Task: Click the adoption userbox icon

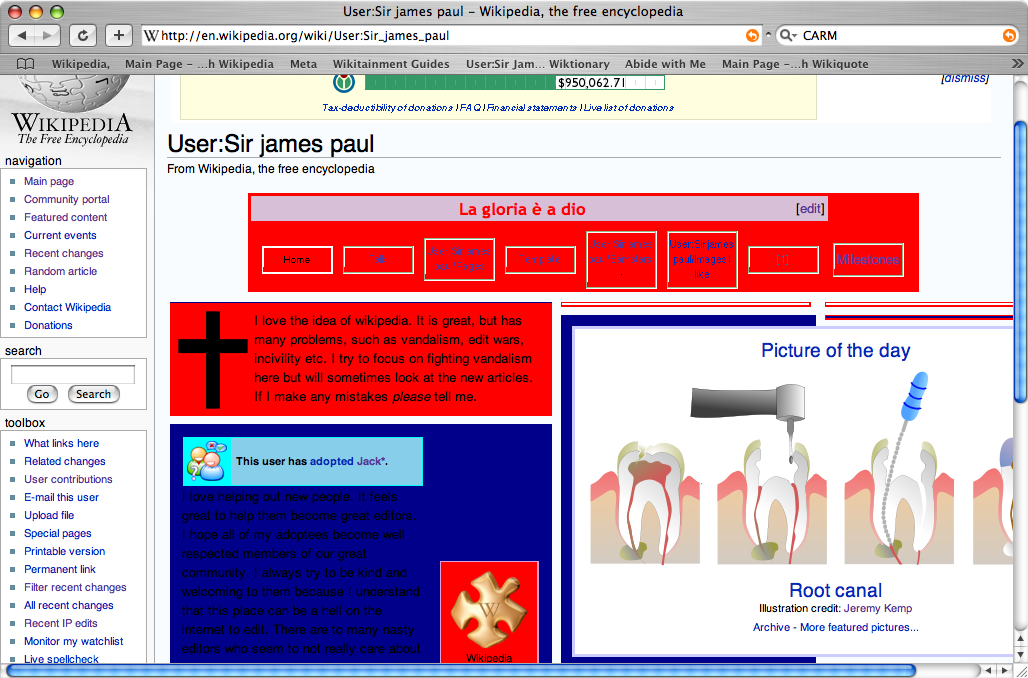Action: click(x=207, y=462)
